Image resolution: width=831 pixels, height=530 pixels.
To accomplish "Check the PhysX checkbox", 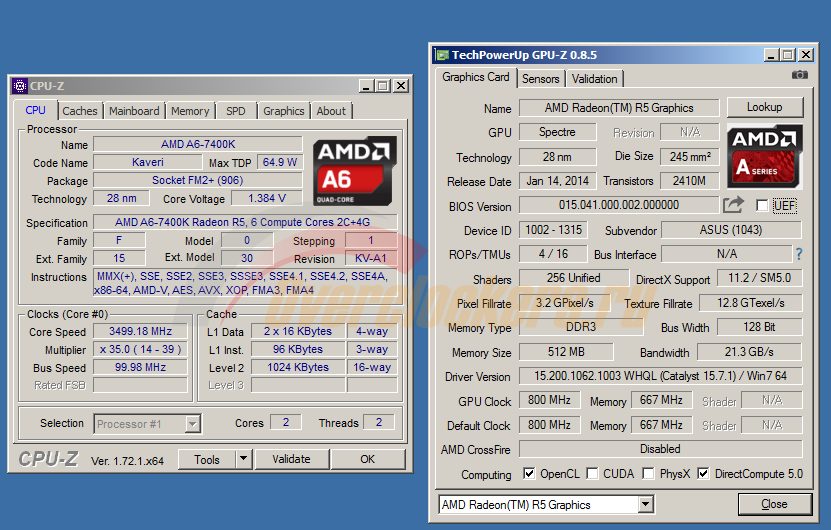I will click(649, 474).
